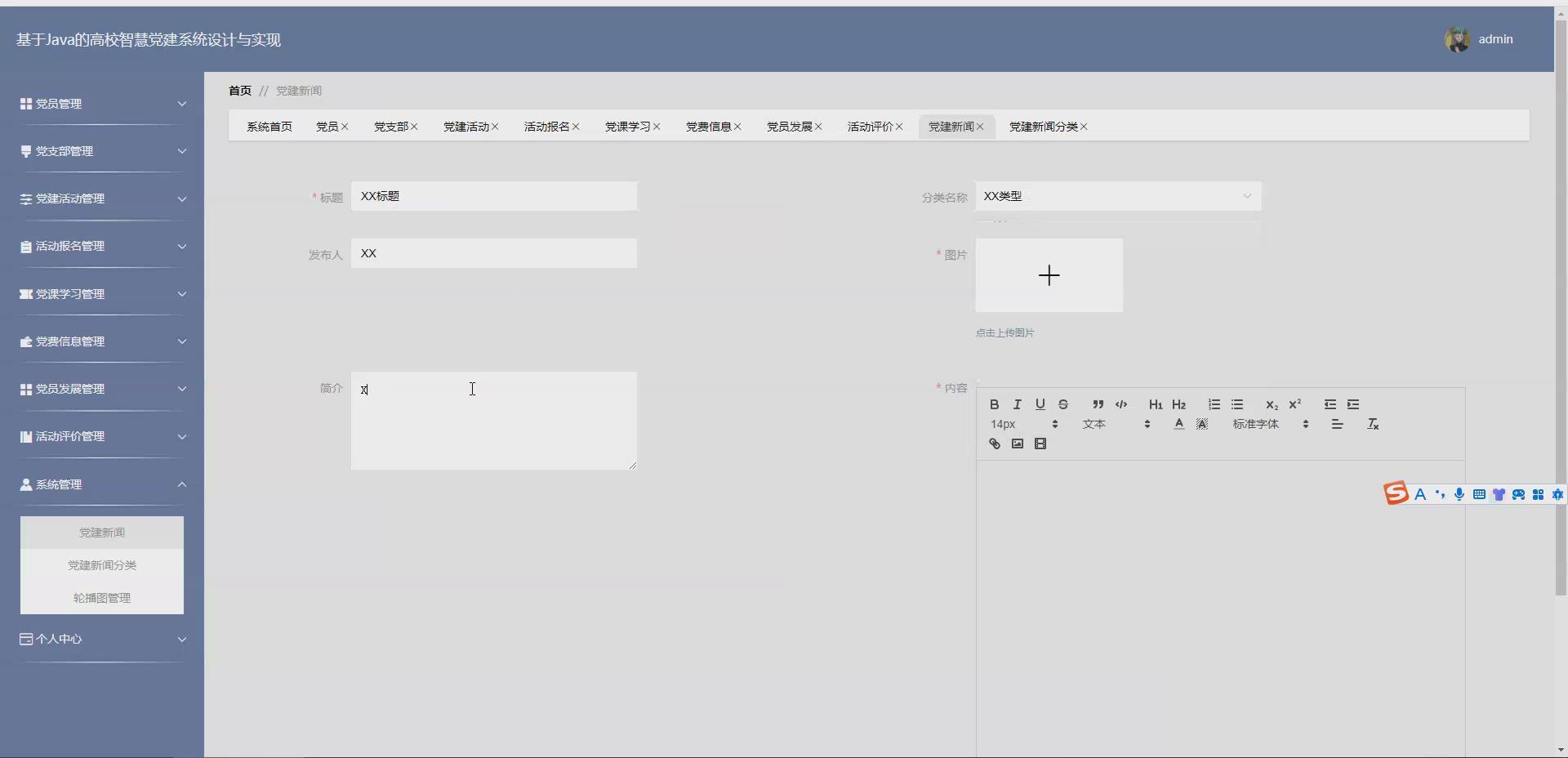Open the admin user avatar menu
This screenshot has width=1568, height=758.
[x=1457, y=39]
